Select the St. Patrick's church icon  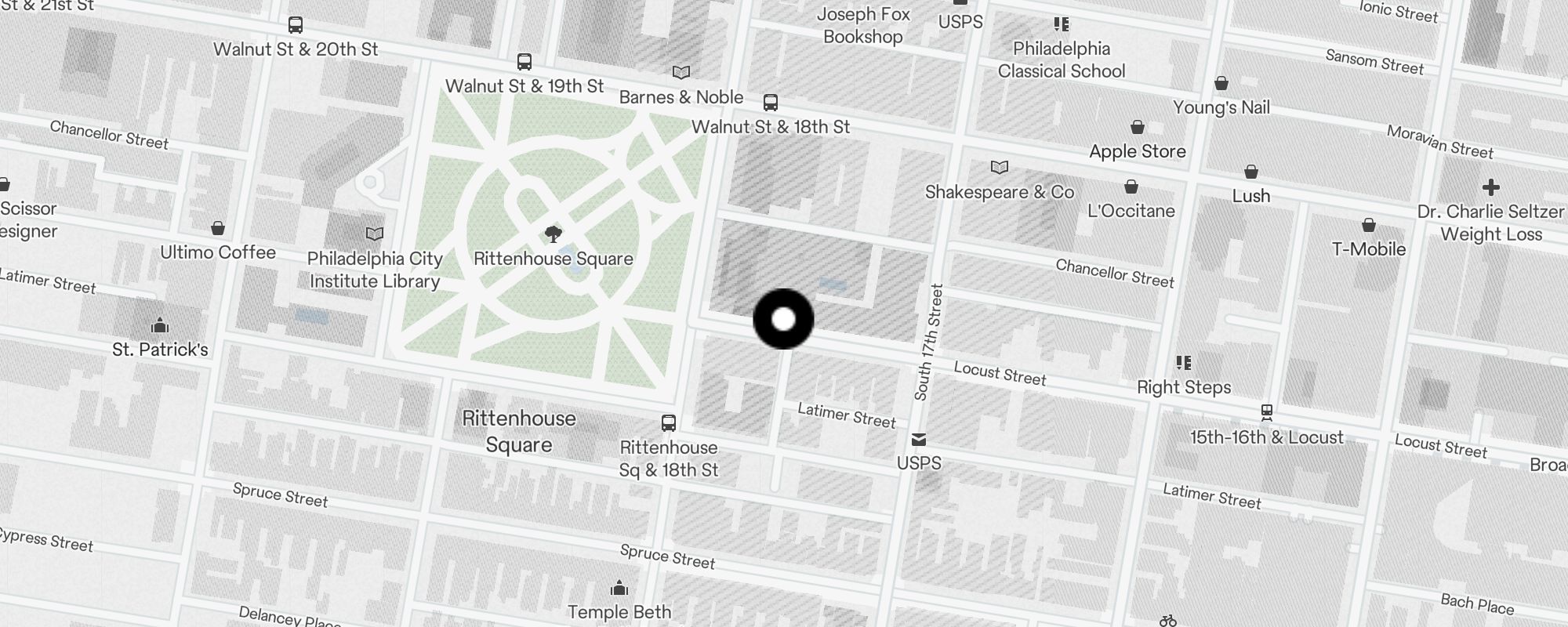coord(160,324)
